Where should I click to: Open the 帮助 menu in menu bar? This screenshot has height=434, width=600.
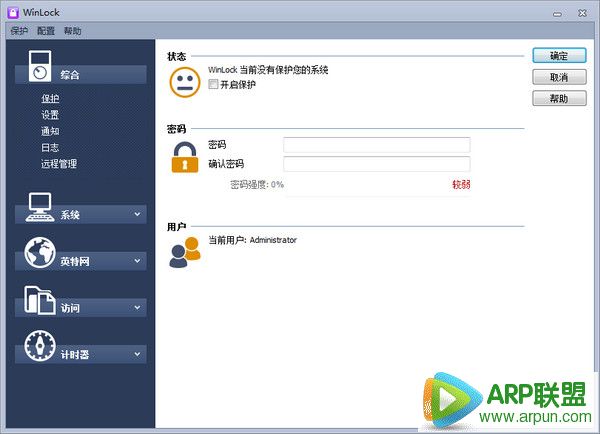73,31
